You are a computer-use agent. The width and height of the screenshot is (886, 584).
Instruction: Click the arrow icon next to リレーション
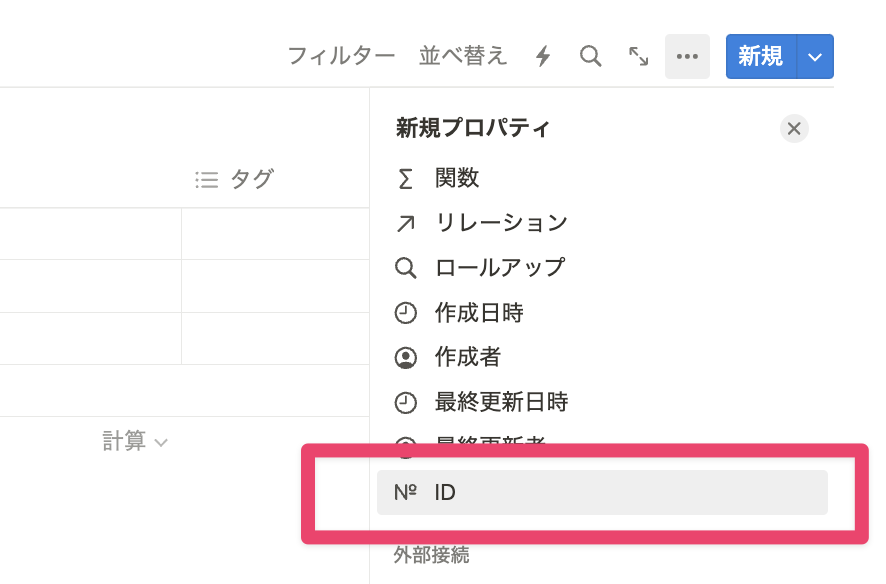[405, 224]
